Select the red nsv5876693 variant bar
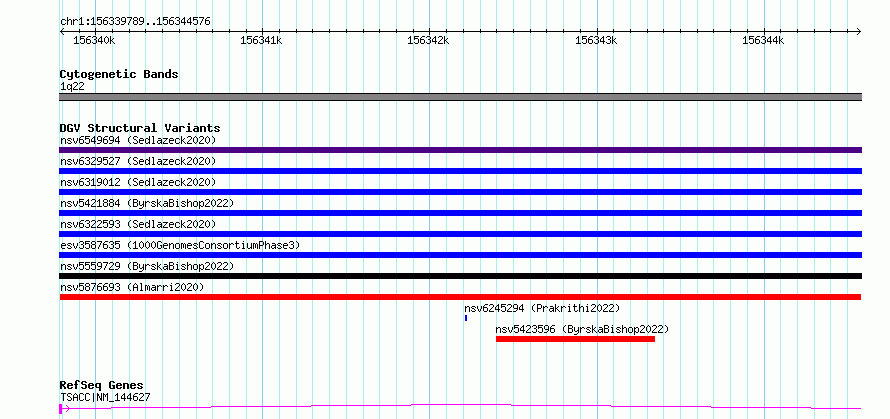890x419 pixels. [460, 297]
